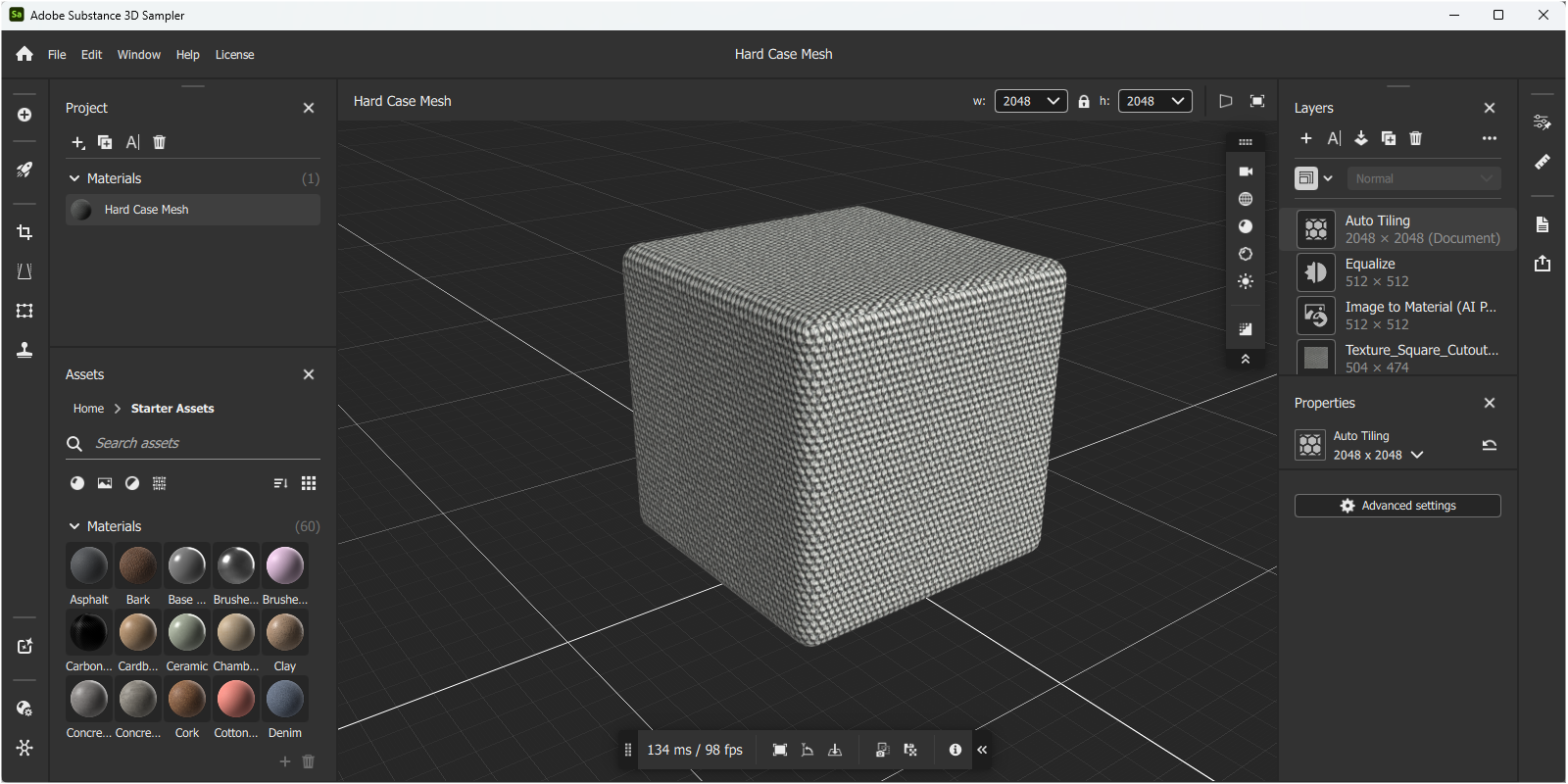Open the export icon in the right sidebar
The image size is (1568, 784).
tap(1542, 264)
